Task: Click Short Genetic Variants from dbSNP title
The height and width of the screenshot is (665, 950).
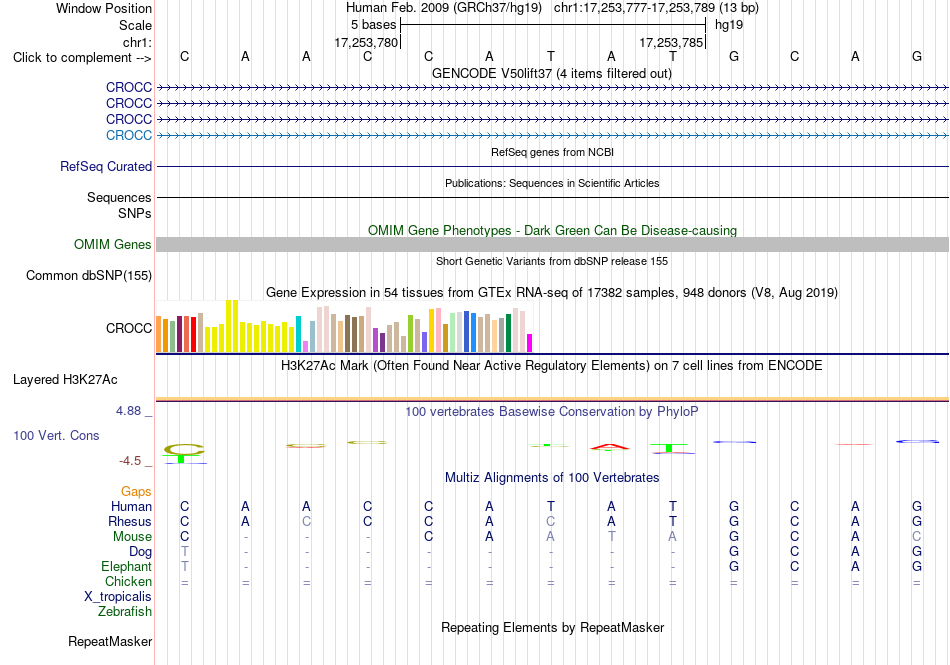Action: click(552, 262)
